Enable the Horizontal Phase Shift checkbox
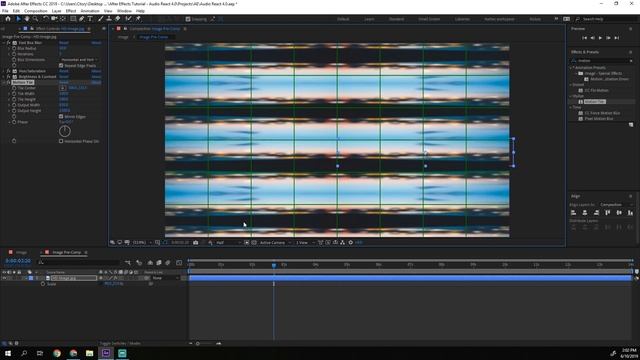The width and height of the screenshot is (640, 360). pyautogui.click(x=61, y=141)
